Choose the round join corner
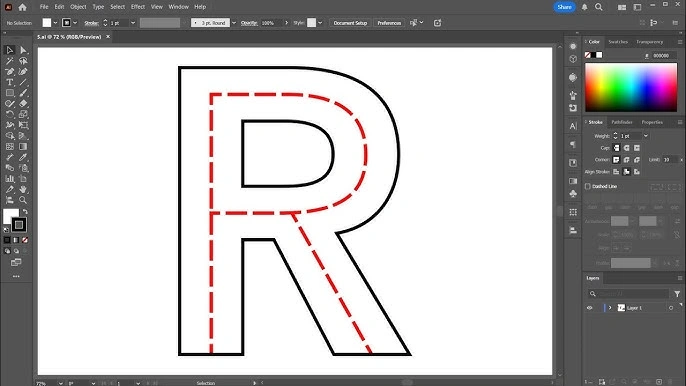Screen dimensions: 686x386 pos(626,160)
